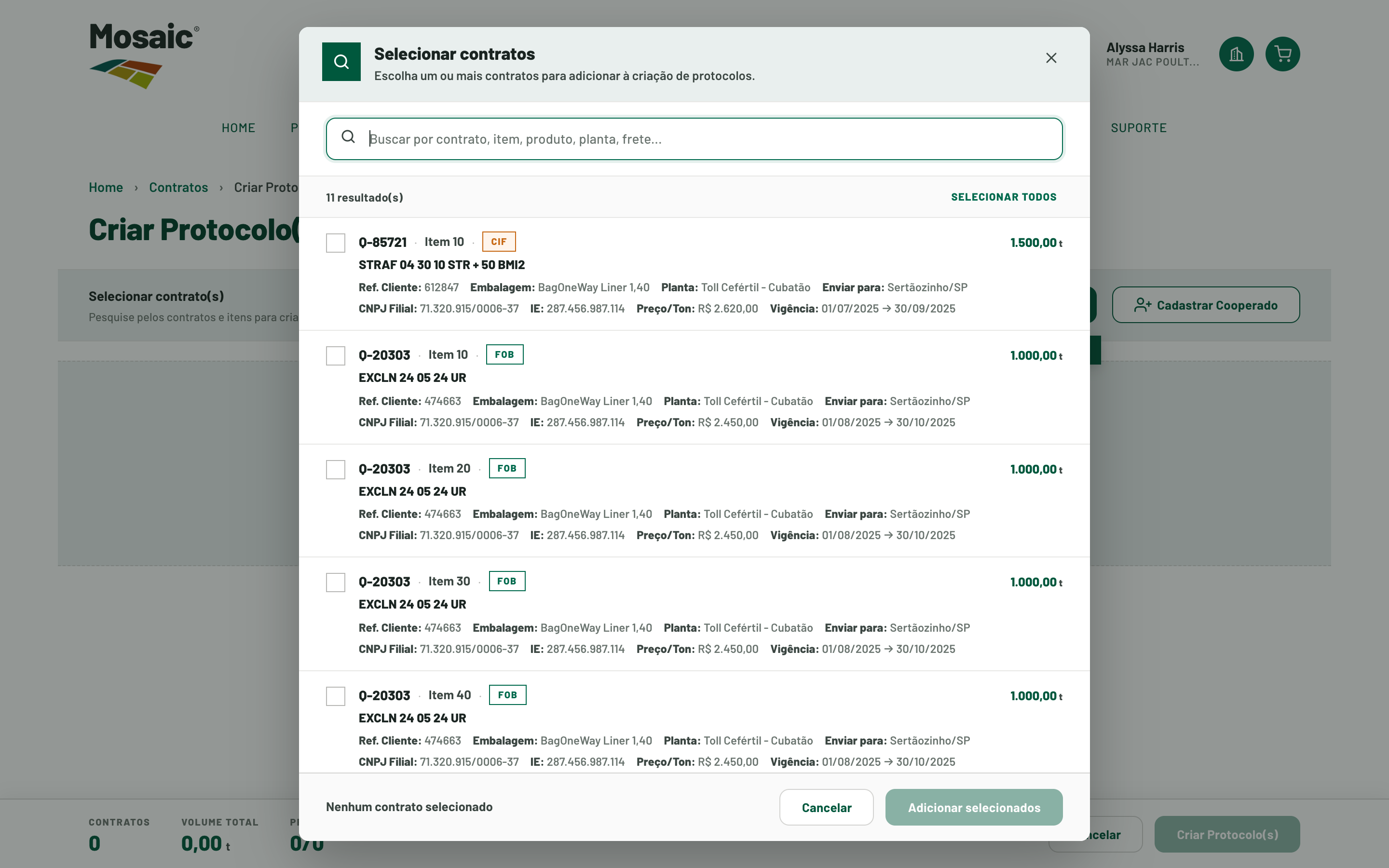This screenshot has width=1389, height=868.
Task: Click the FOB badge on Item 10
Action: (504, 355)
